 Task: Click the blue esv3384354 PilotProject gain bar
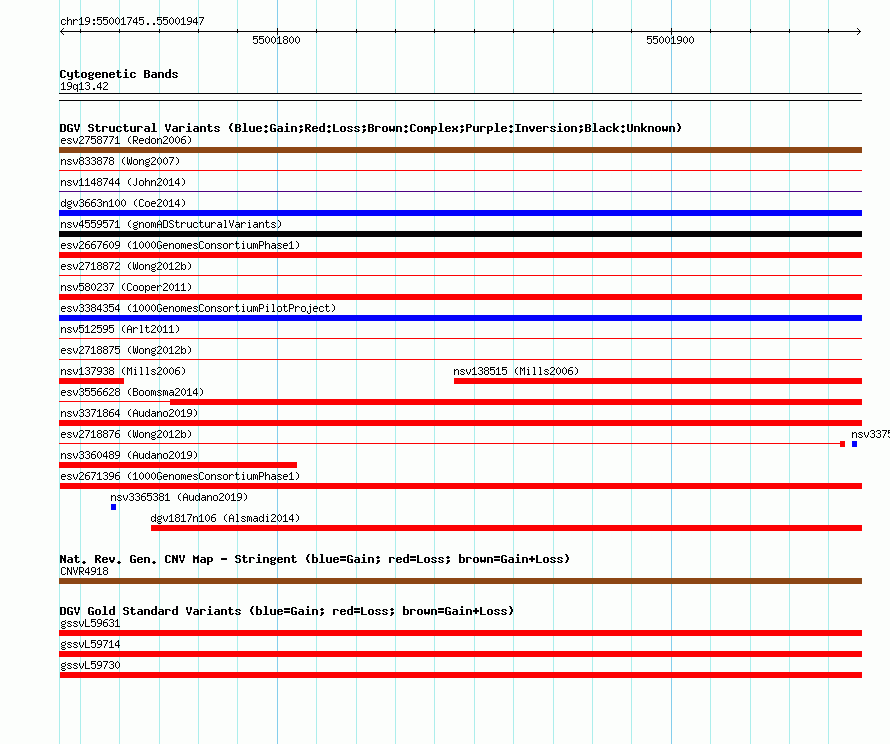click(460, 318)
